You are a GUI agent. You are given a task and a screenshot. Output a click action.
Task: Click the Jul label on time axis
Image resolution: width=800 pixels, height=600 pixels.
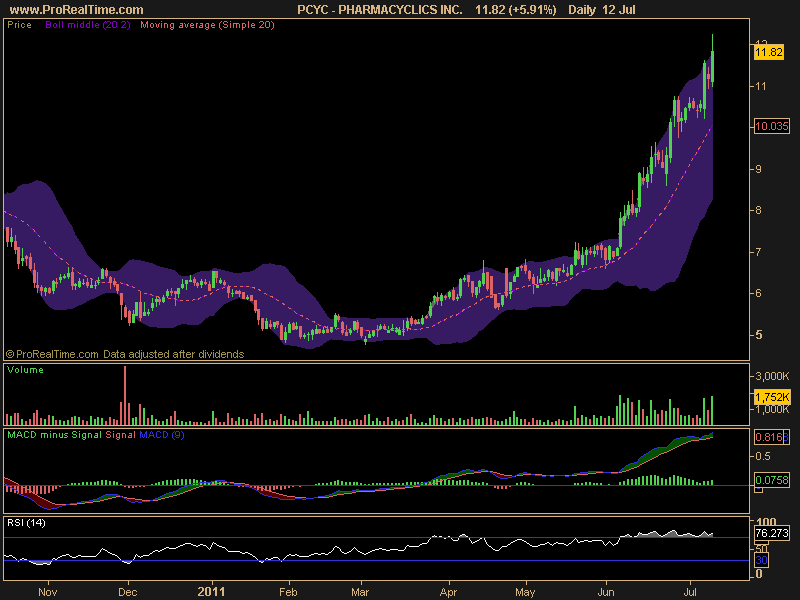coord(690,592)
